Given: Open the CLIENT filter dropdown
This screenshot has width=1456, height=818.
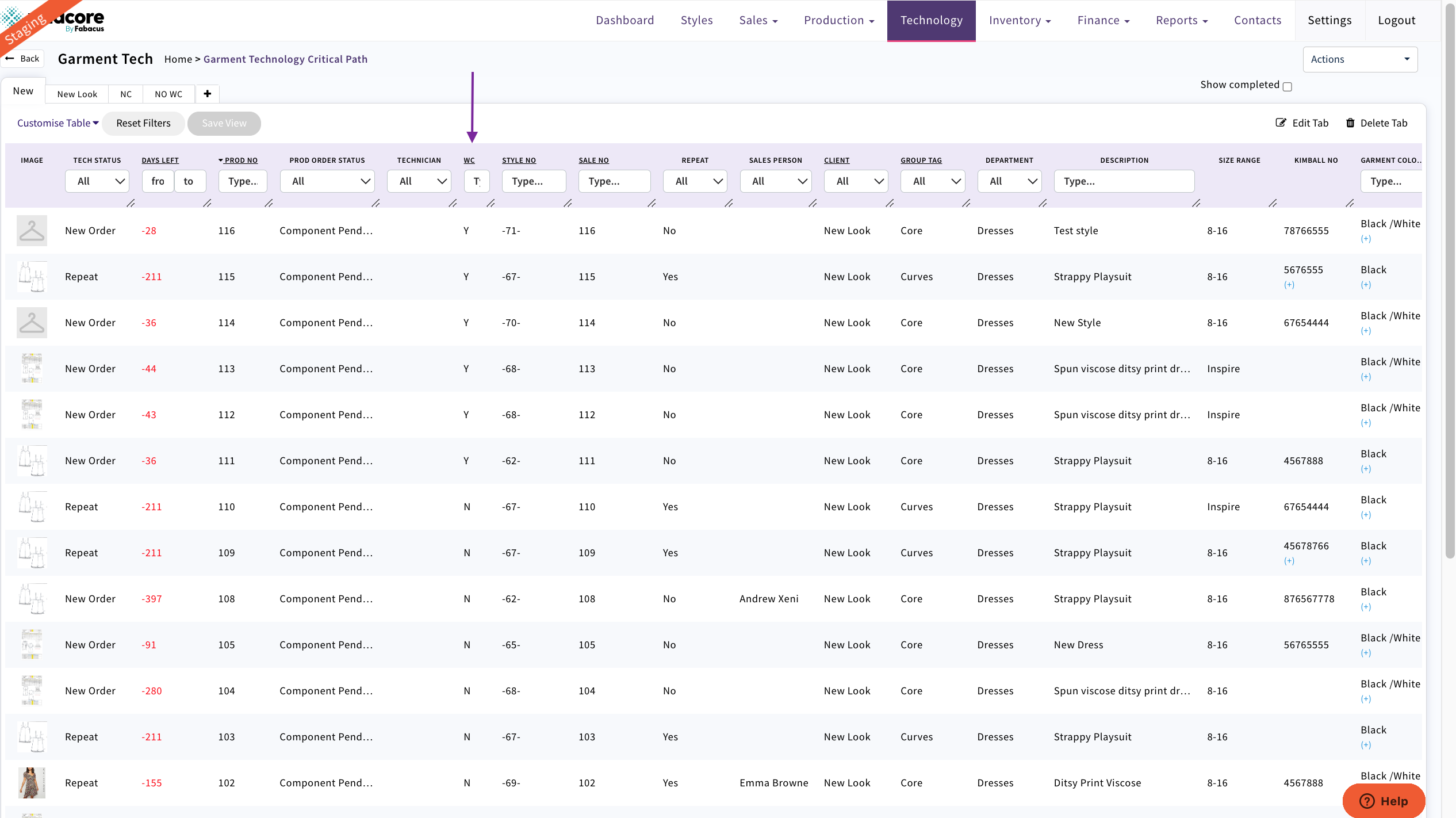Looking at the screenshot, I should tap(856, 181).
